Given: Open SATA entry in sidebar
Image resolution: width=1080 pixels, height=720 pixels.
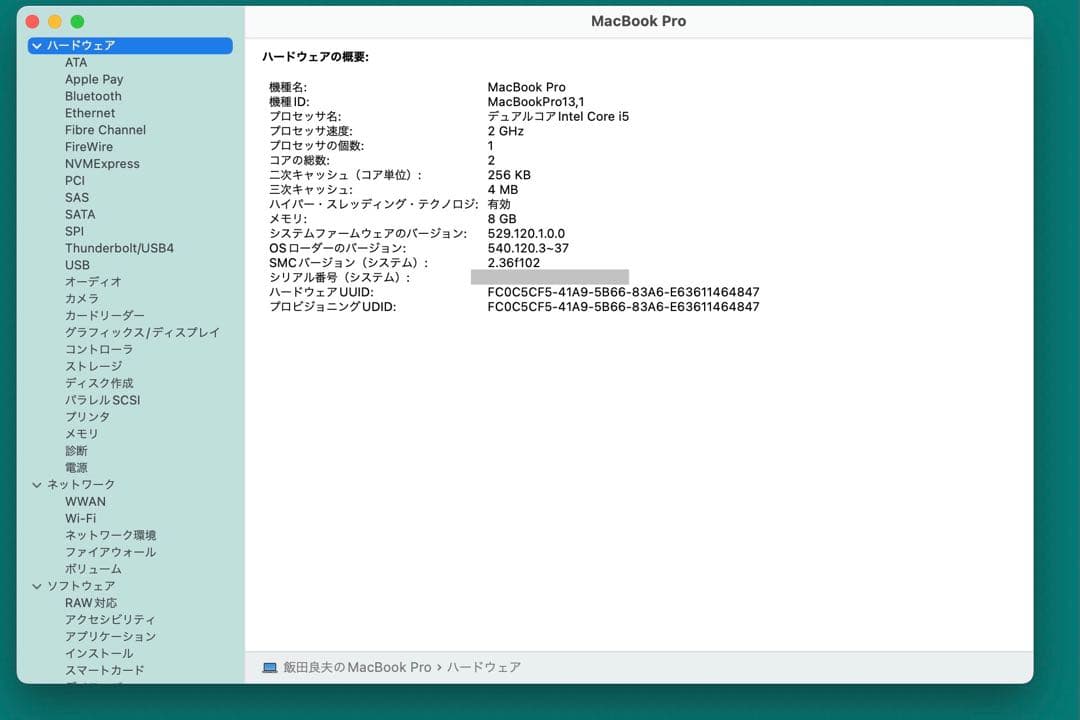Looking at the screenshot, I should (x=80, y=214).
